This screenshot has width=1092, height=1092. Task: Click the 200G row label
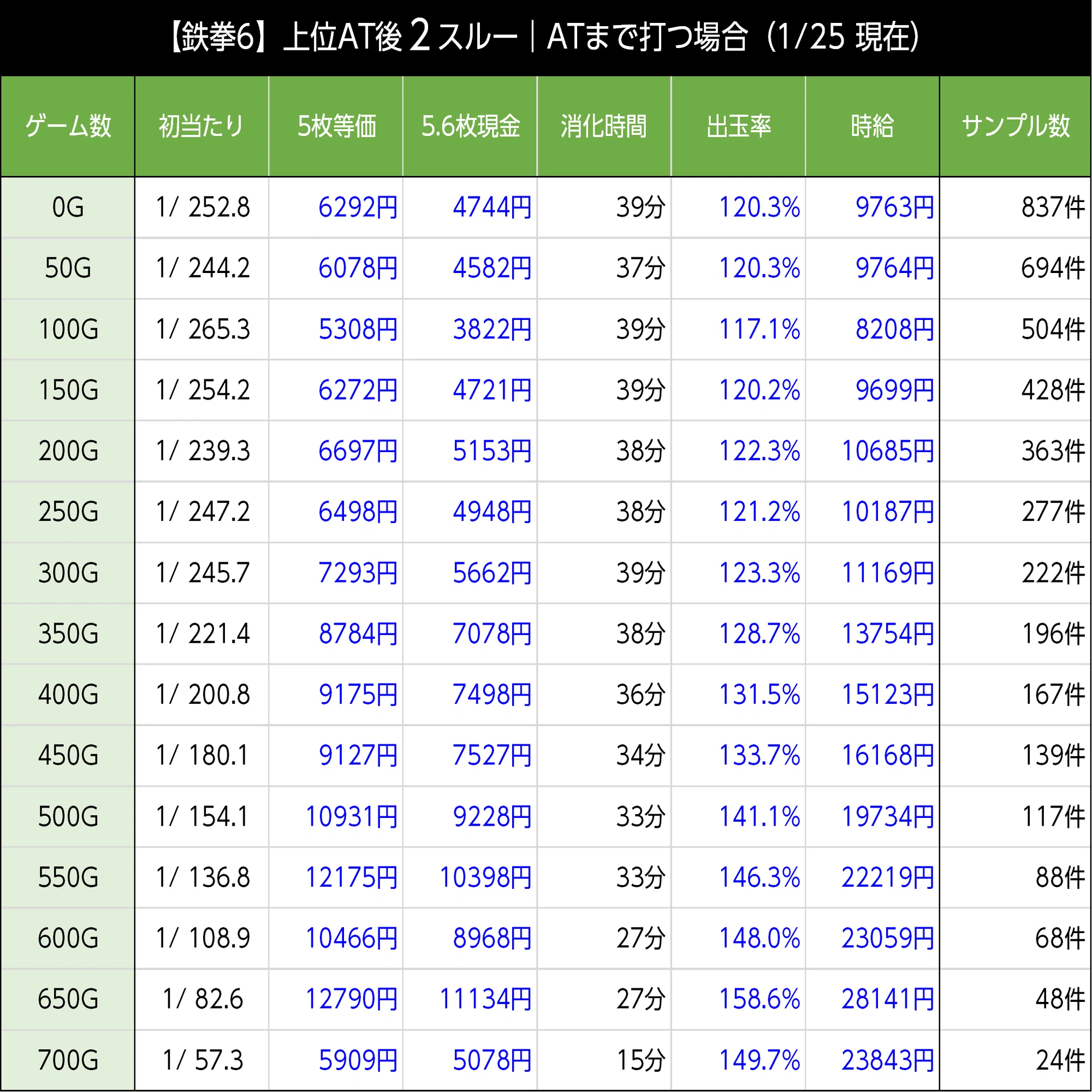click(x=68, y=452)
